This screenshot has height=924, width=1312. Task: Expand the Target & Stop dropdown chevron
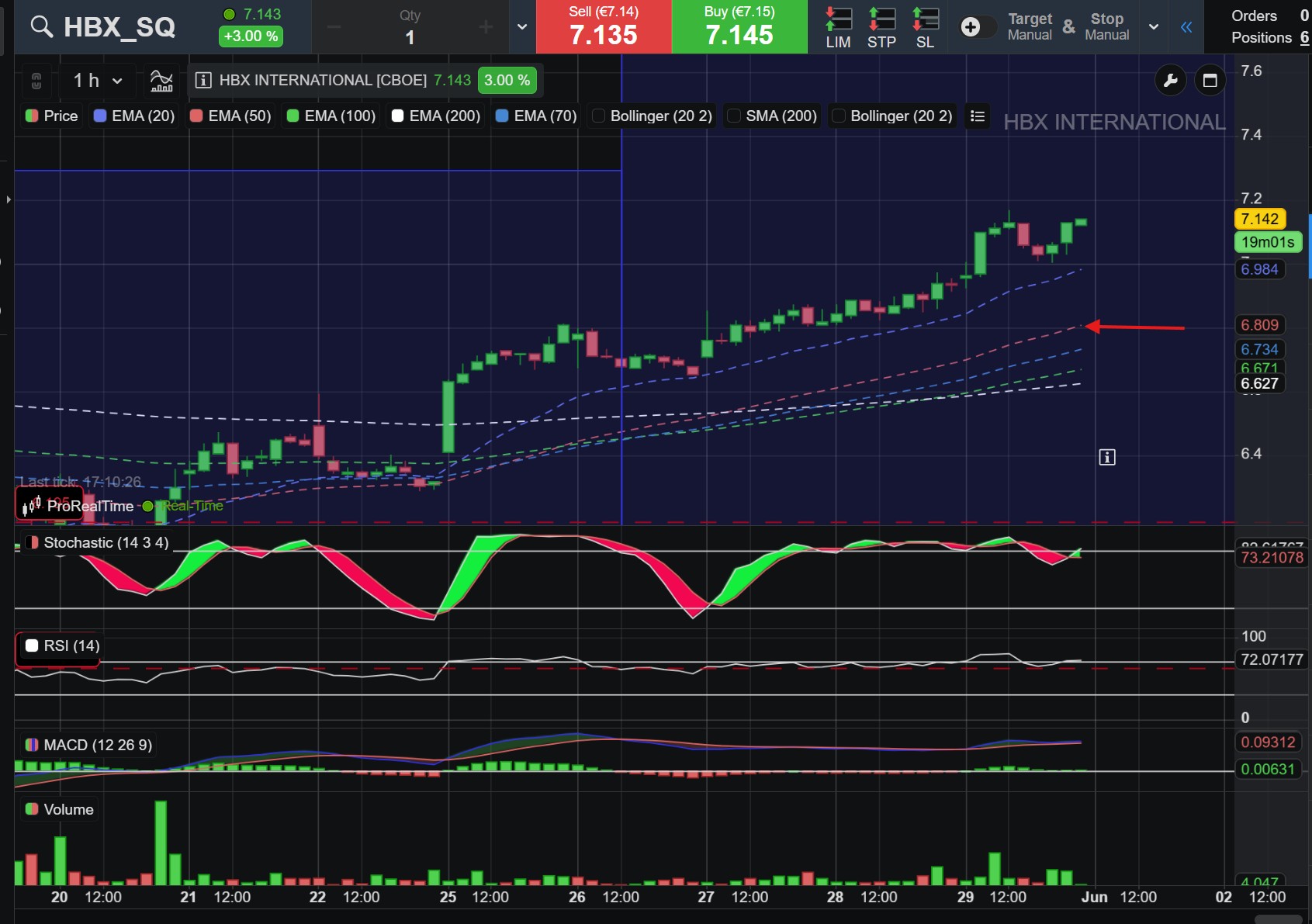pyautogui.click(x=1154, y=27)
